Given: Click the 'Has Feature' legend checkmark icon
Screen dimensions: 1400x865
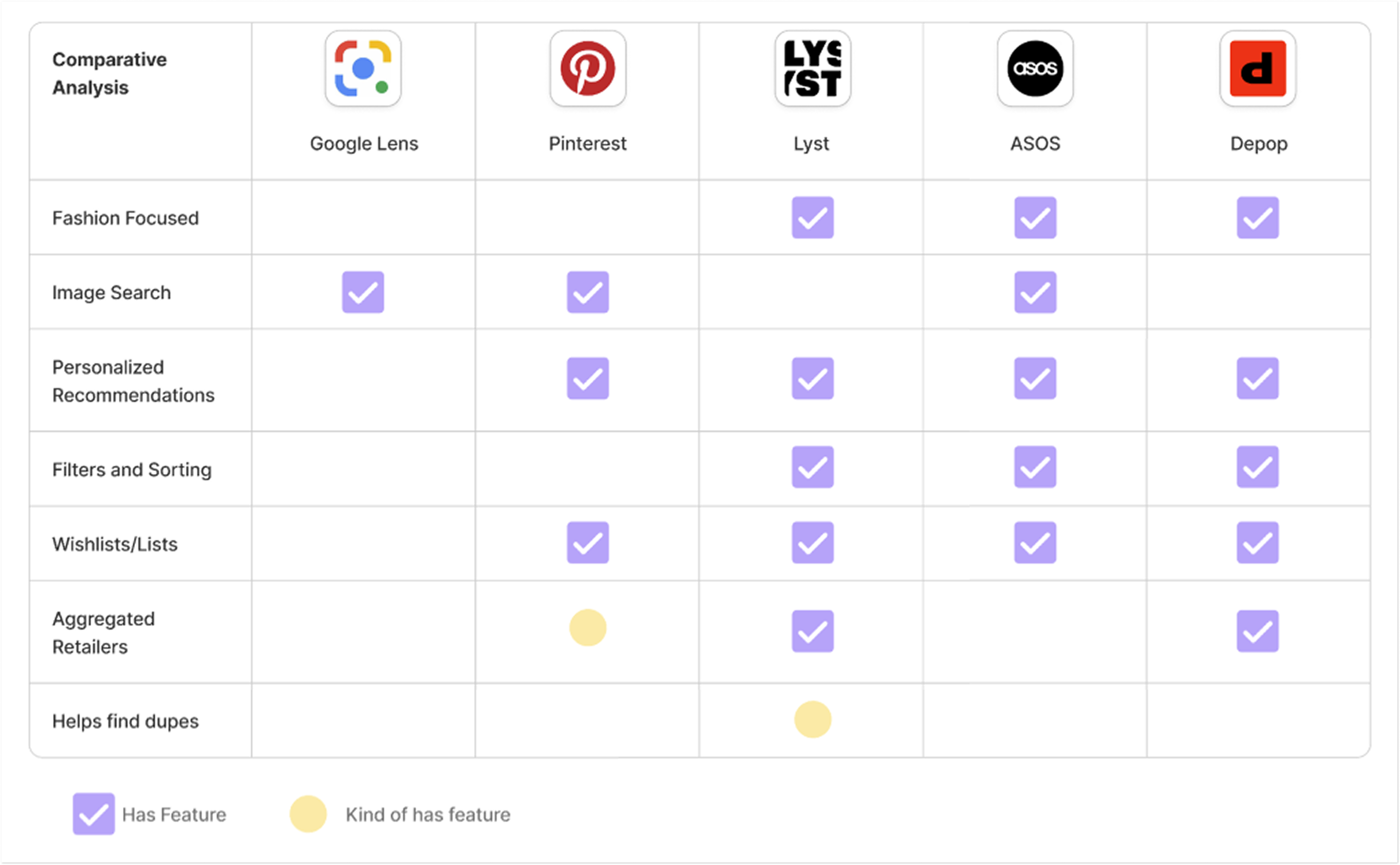Looking at the screenshot, I should point(93,814).
